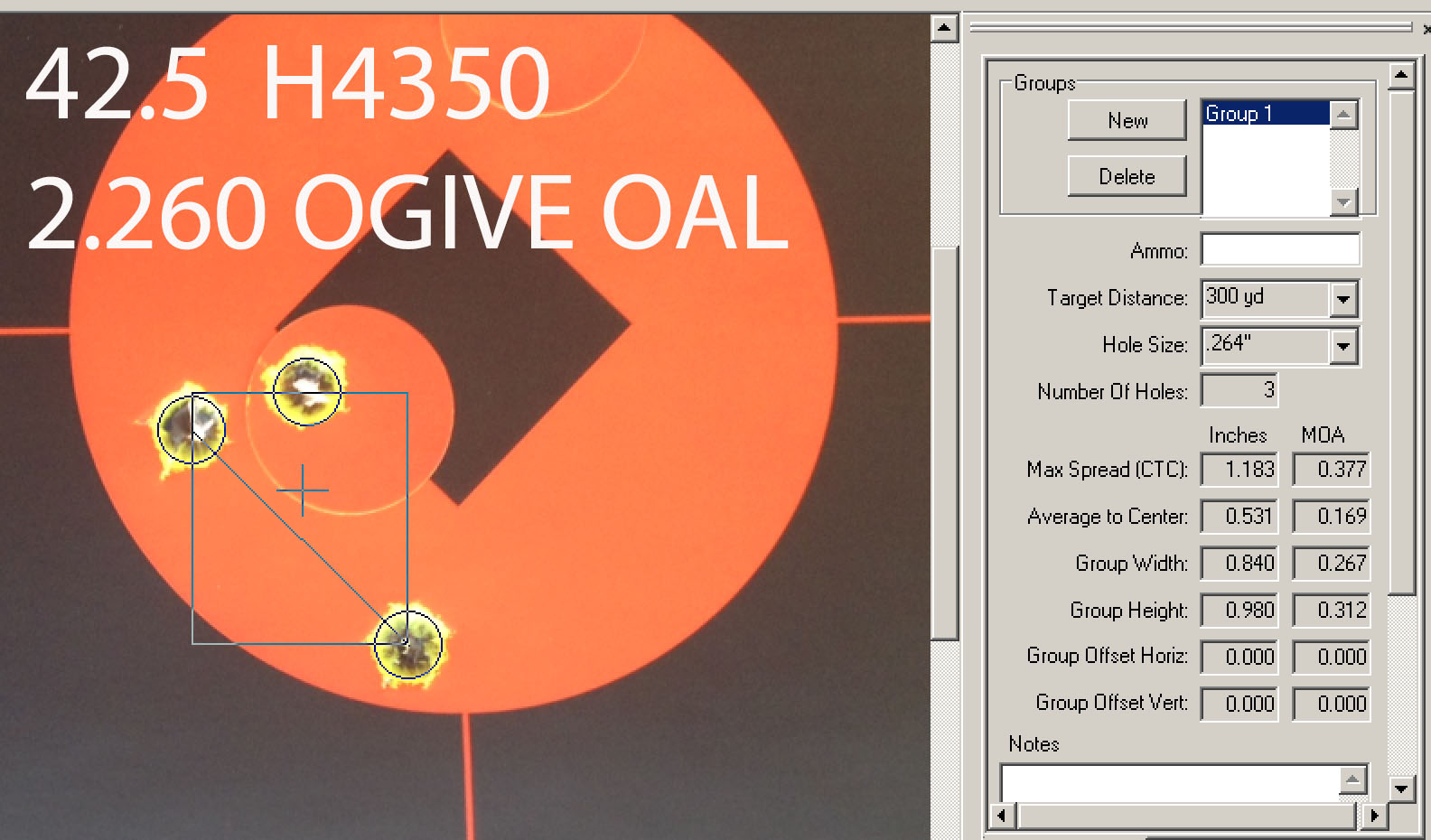Click the target image vertical scrollbar thumb
The width and height of the screenshot is (1431, 840).
[x=944, y=443]
